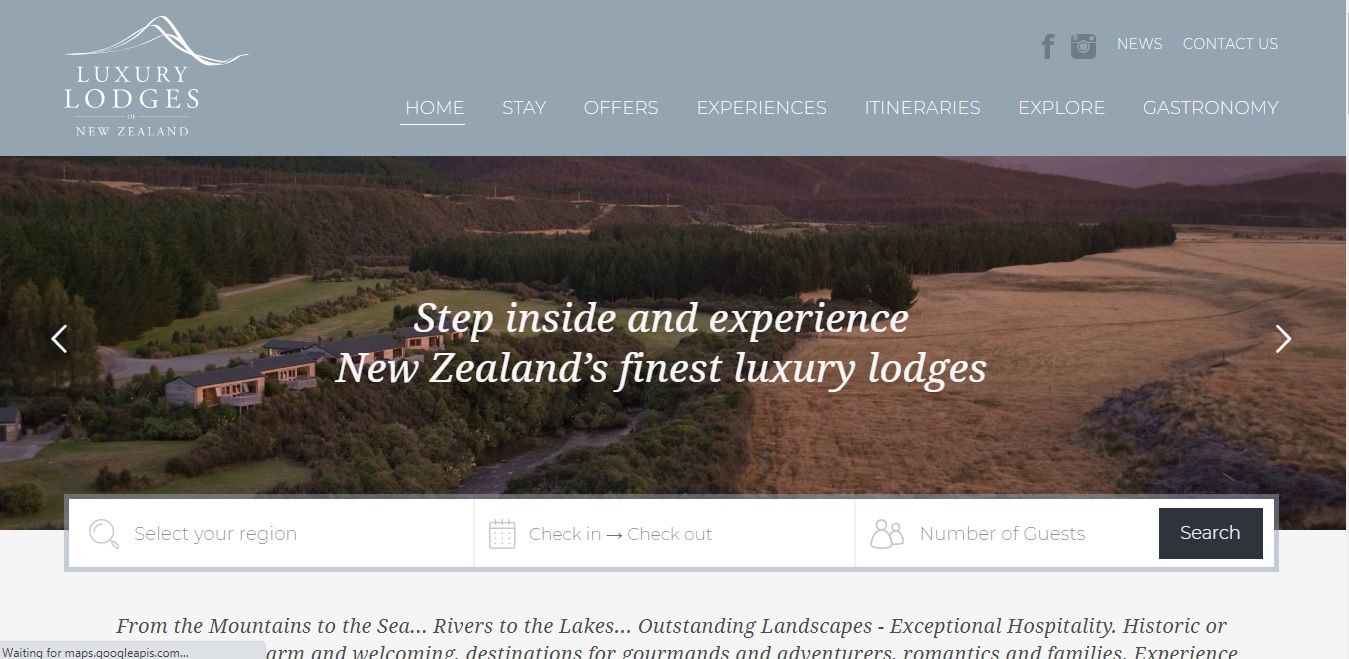Open the OFFERS menu item
Screen dimensions: 1349x659
(x=621, y=108)
